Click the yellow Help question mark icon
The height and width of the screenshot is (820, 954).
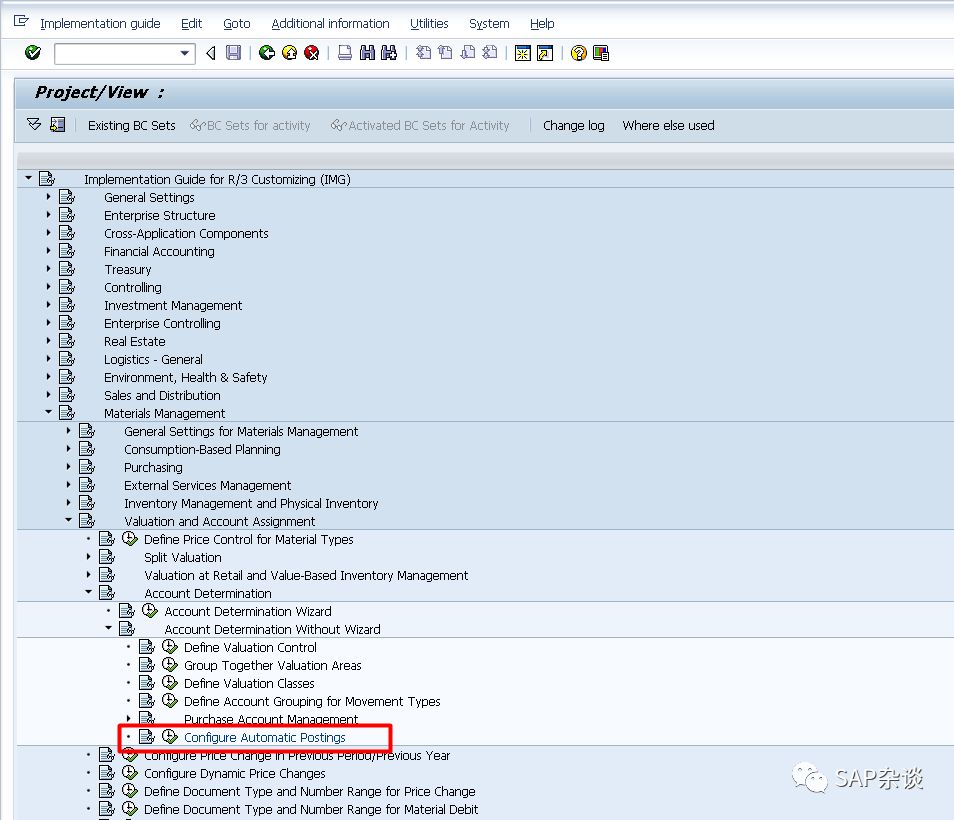579,53
